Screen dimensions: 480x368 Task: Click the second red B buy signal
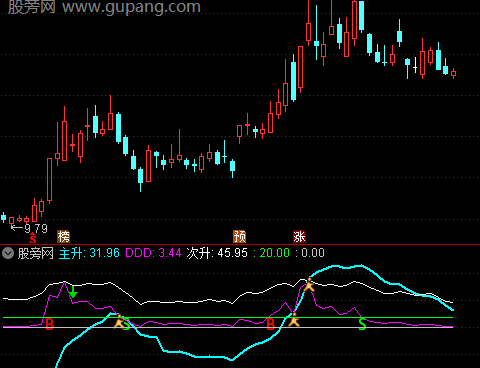tap(271, 324)
